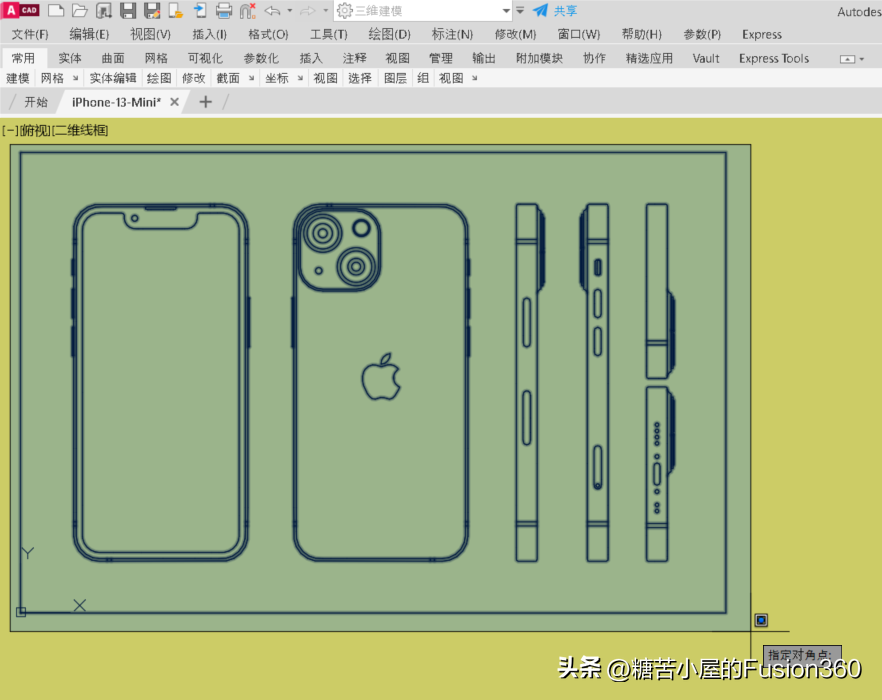This screenshot has height=700, width=882.
Task: Open the 参数(P) menu
Action: coord(702,34)
